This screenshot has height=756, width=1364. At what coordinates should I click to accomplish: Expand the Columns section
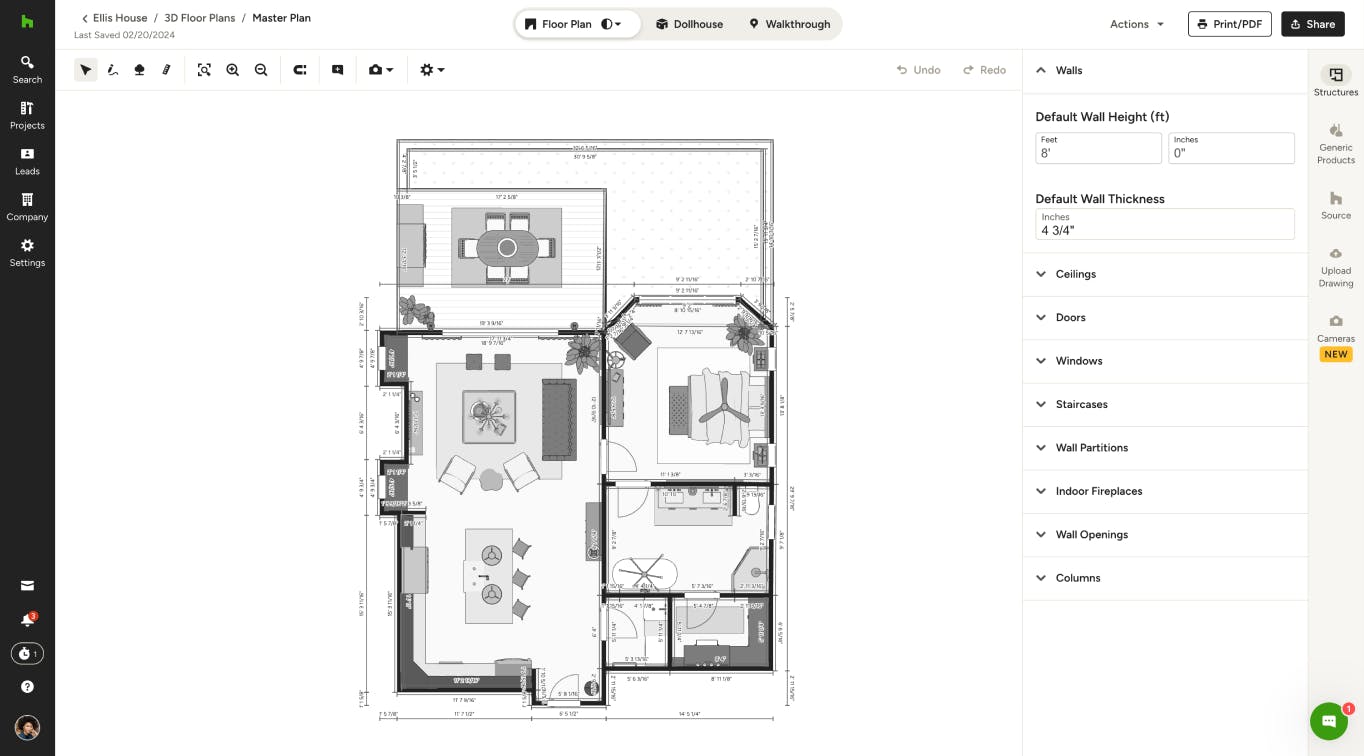(x=1165, y=578)
